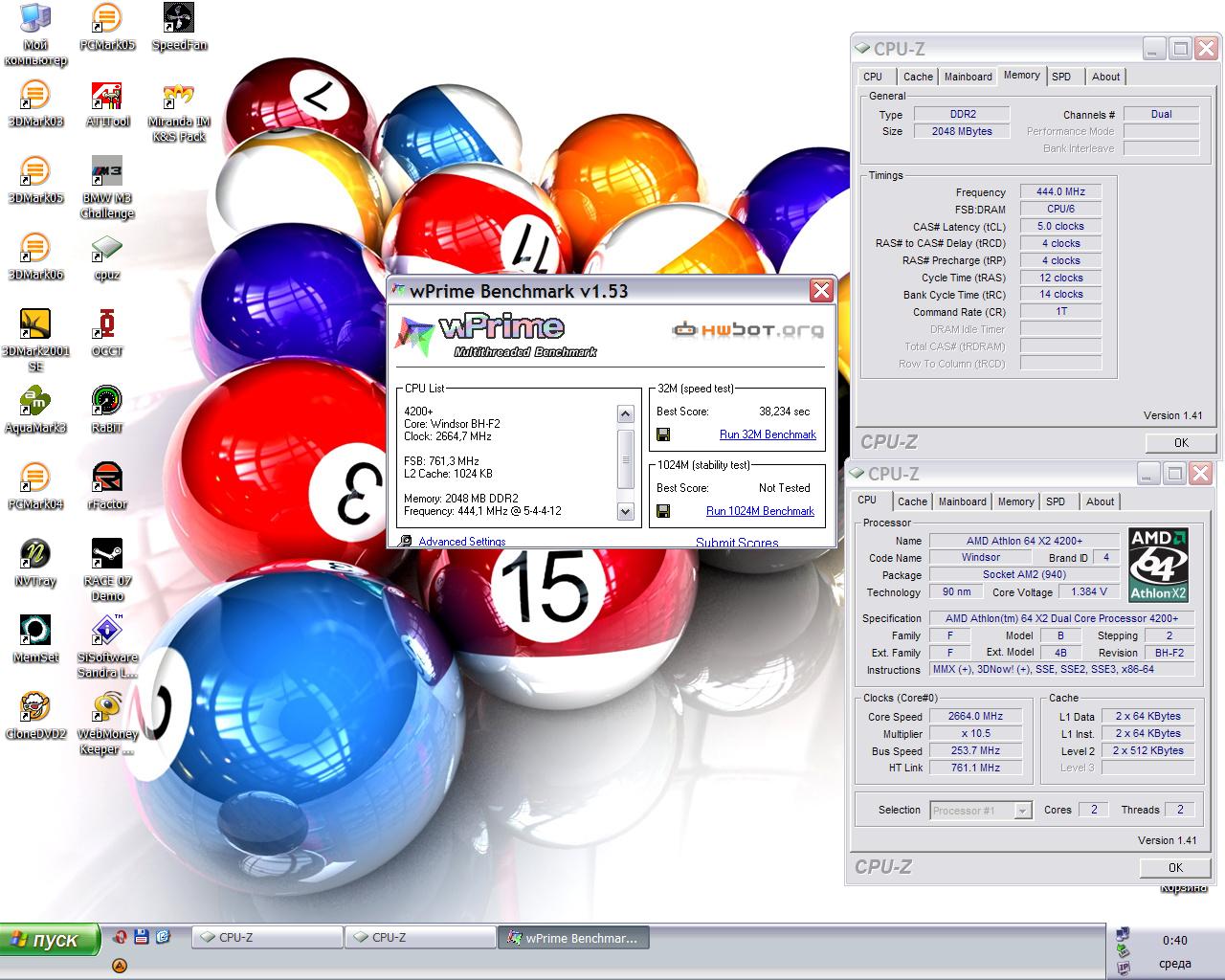Screen dimensions: 1225x980
Task: Open Advanced Settings in wPrime
Action: click(x=461, y=542)
